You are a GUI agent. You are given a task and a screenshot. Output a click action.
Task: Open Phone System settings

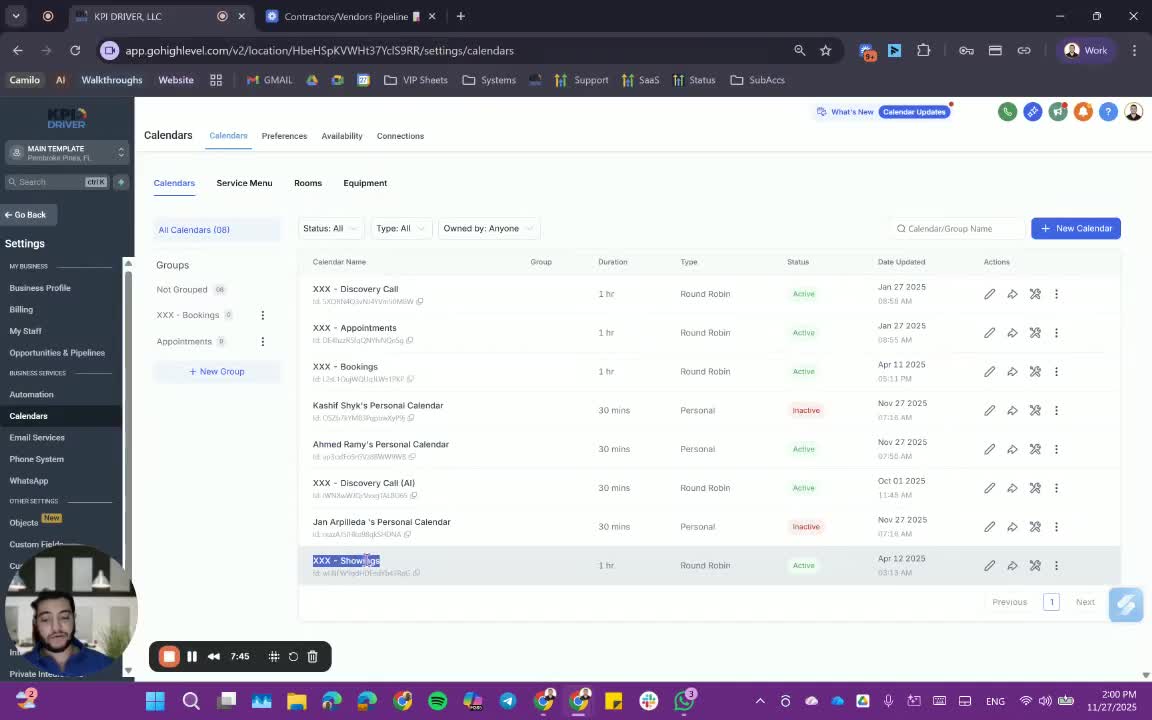(37, 459)
